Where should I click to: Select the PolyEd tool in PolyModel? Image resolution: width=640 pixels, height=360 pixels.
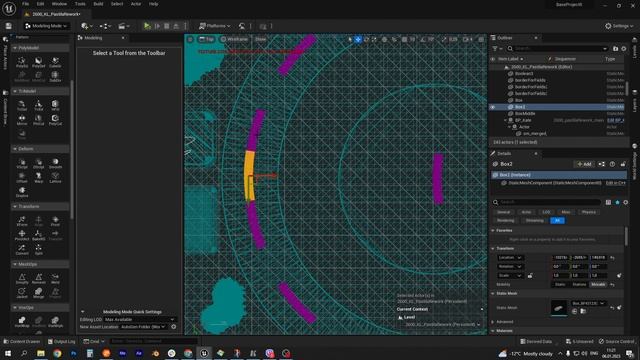pos(22,62)
